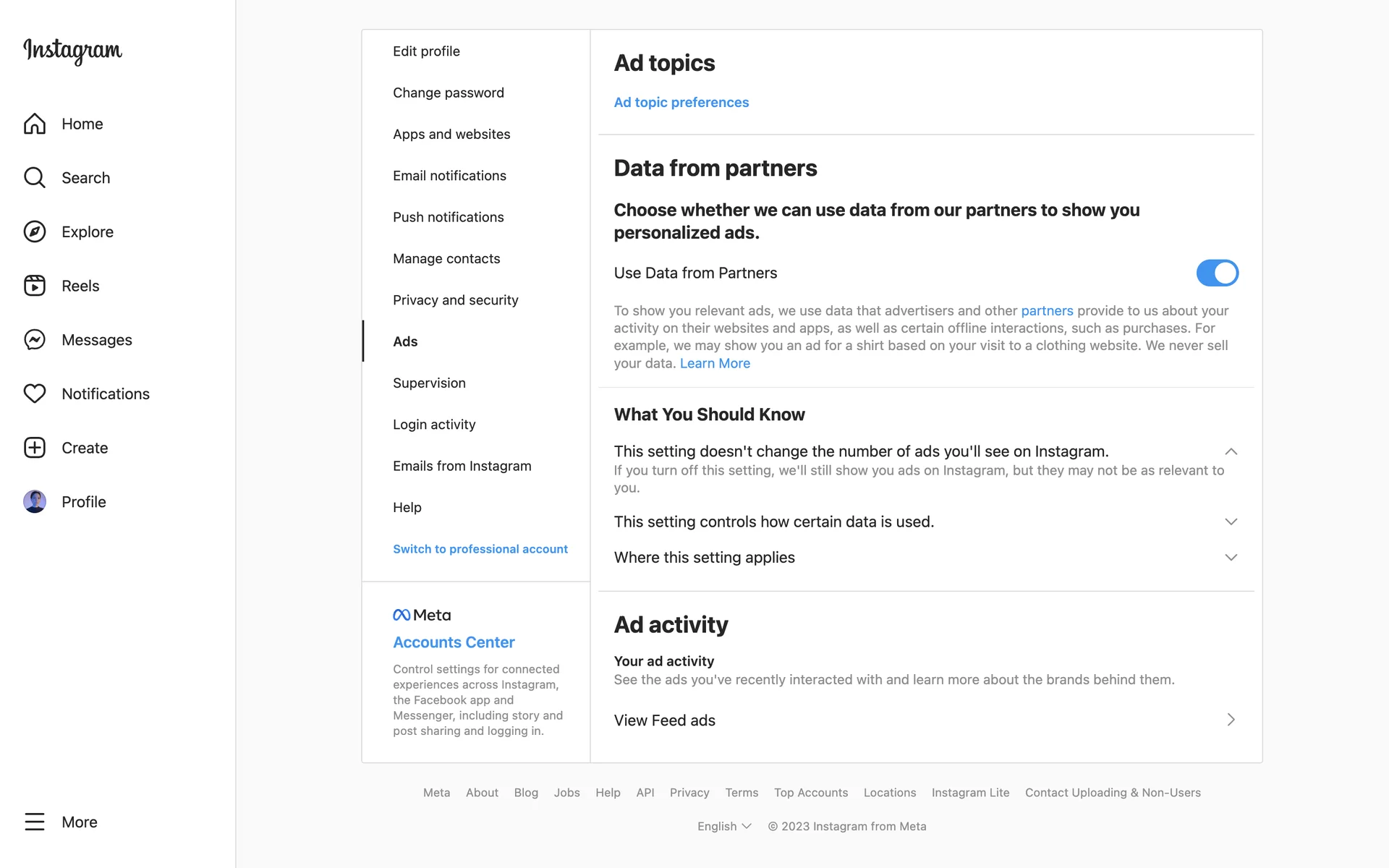Click Switch to professional account link
This screenshot has width=1389, height=868.
click(480, 549)
